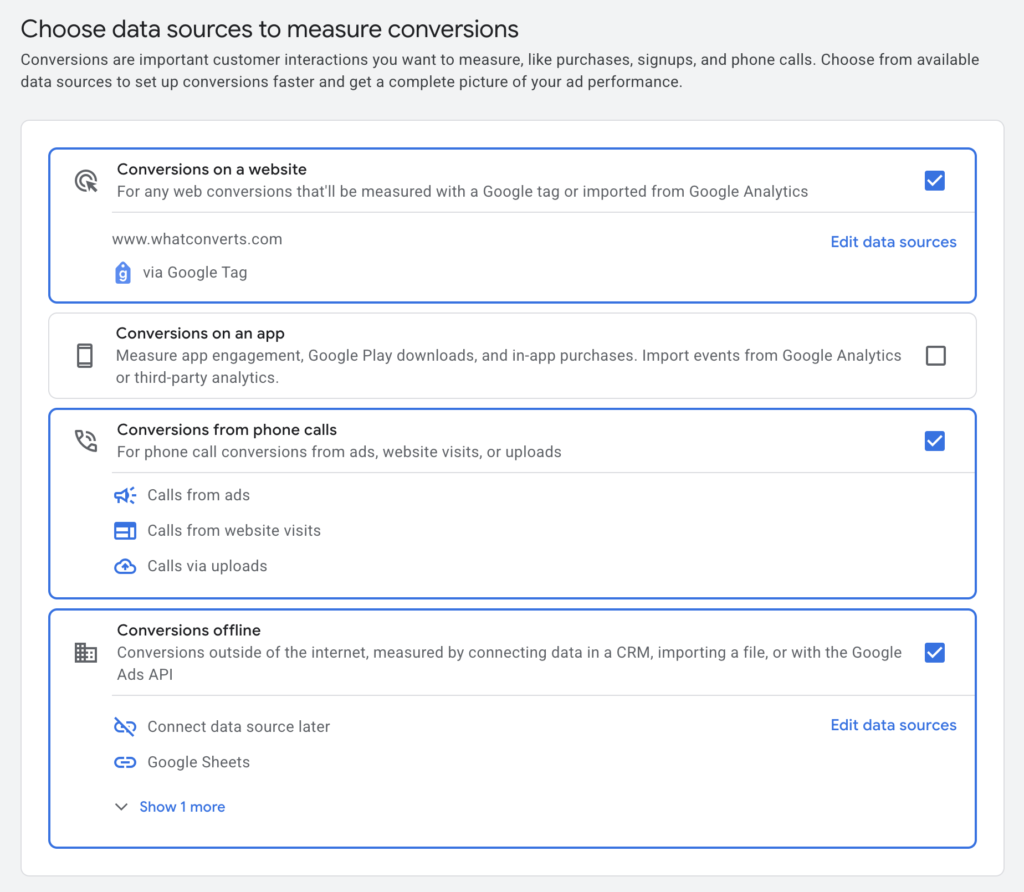Click the Calls via uploads cloud icon
1024x892 pixels.
(124, 565)
